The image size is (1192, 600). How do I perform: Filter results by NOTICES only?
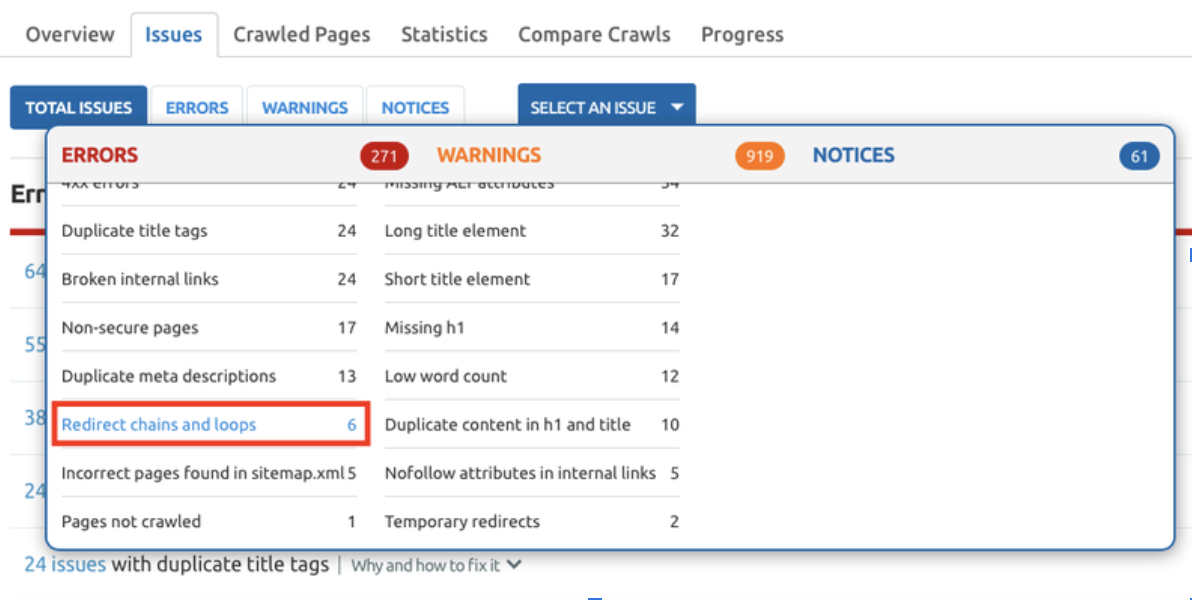pyautogui.click(x=415, y=107)
